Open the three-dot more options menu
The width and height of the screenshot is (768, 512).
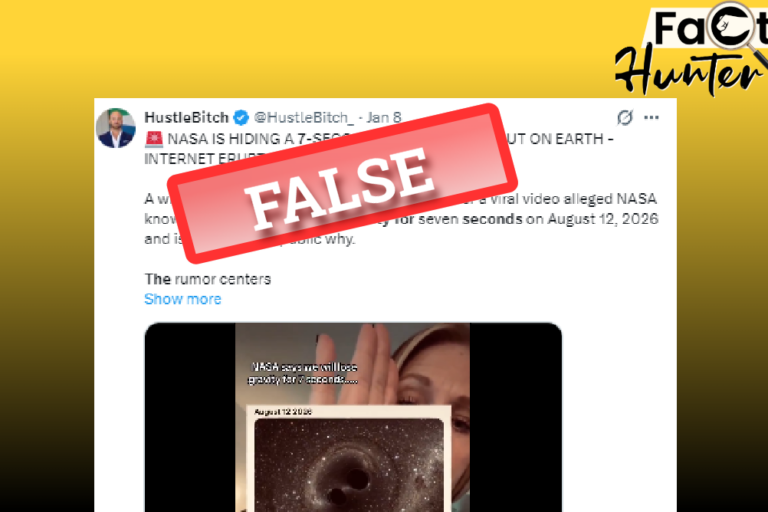(x=651, y=118)
